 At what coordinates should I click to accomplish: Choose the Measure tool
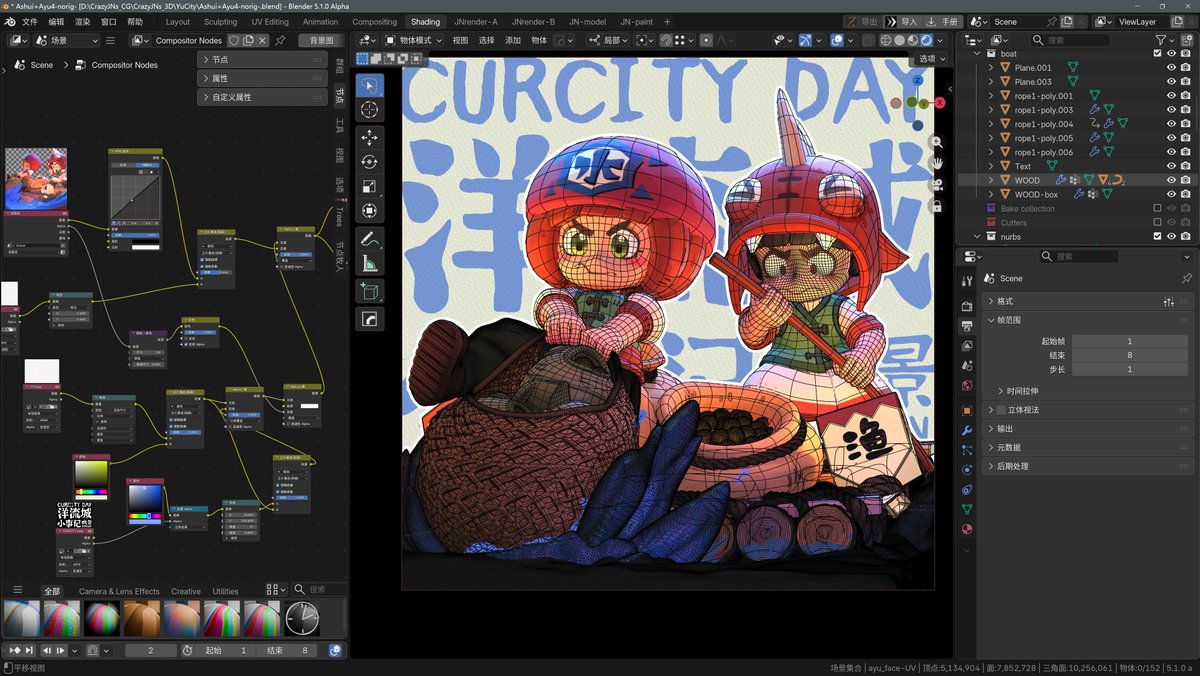[369, 264]
